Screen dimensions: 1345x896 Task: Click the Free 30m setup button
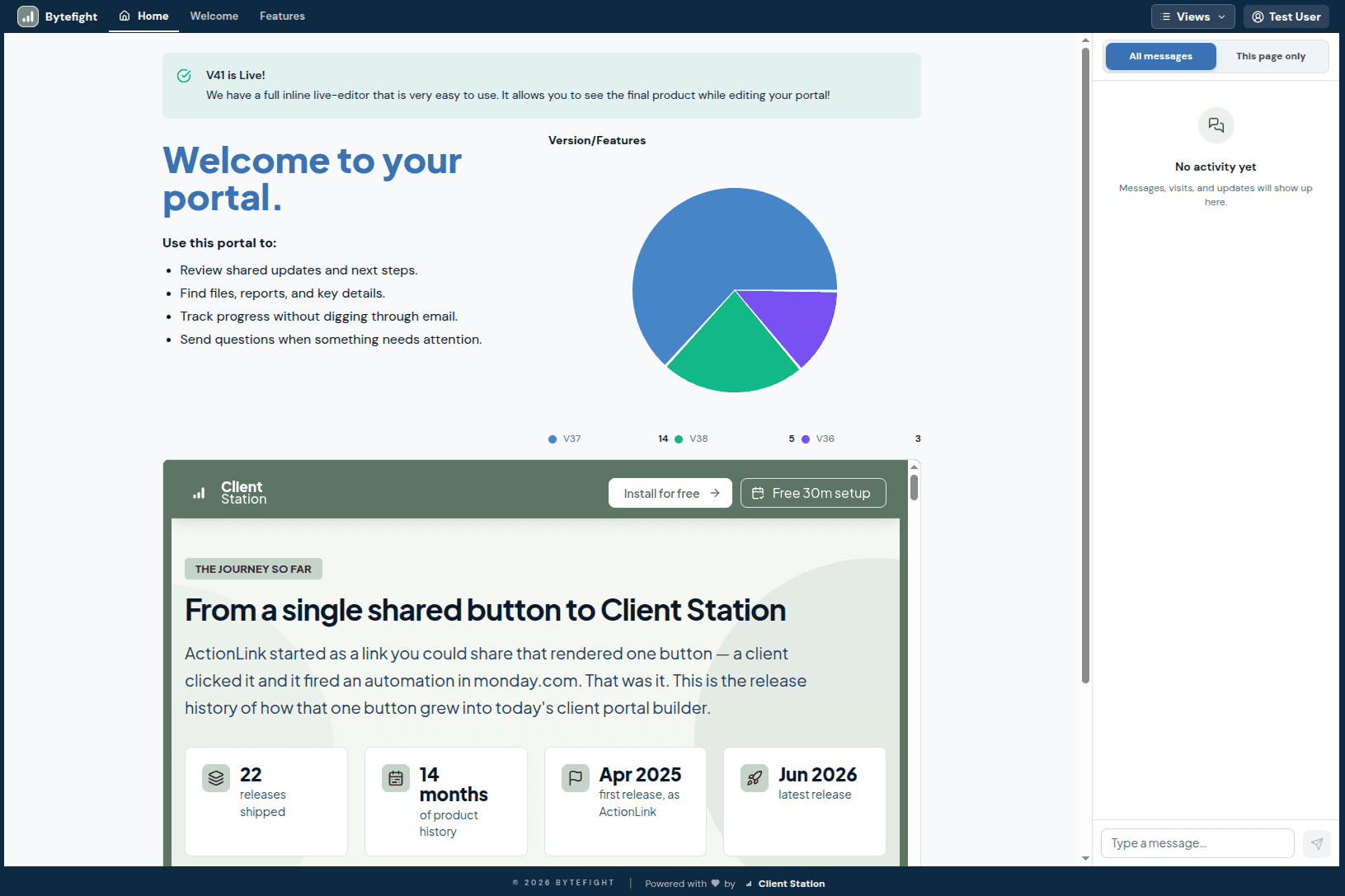(813, 493)
